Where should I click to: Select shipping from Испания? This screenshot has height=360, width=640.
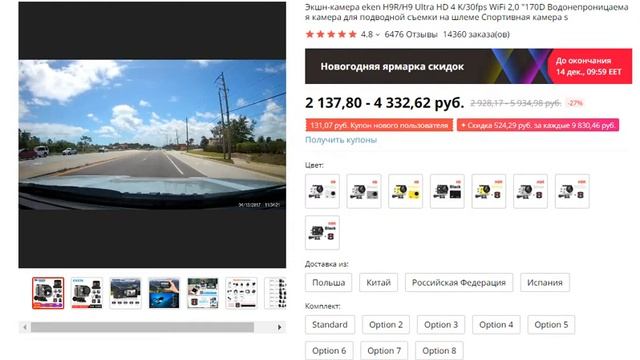[x=544, y=282]
